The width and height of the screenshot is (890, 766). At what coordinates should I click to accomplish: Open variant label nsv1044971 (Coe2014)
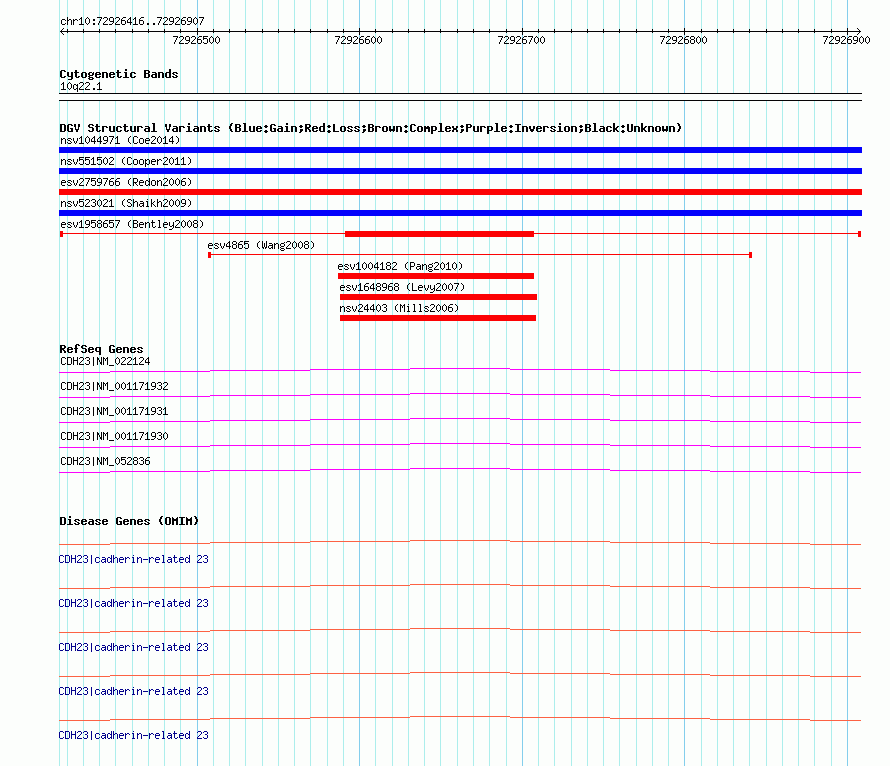tap(120, 140)
